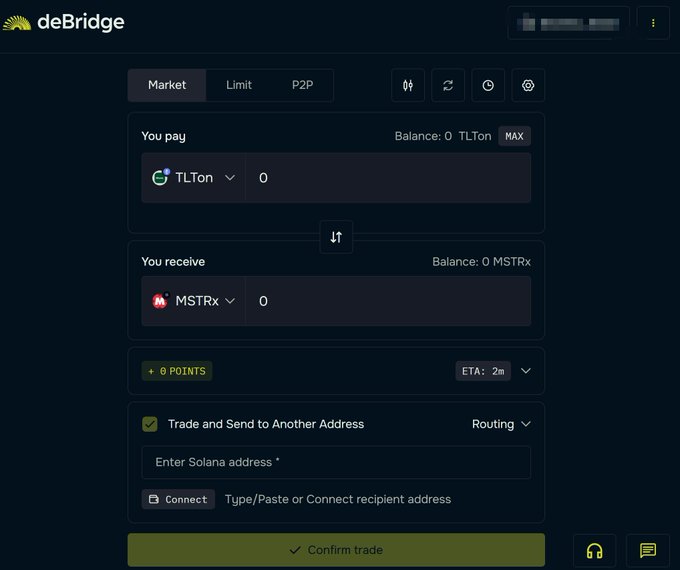The image size is (680, 570).
Task: Click the MSTRx token logo
Action: pyautogui.click(x=160, y=301)
